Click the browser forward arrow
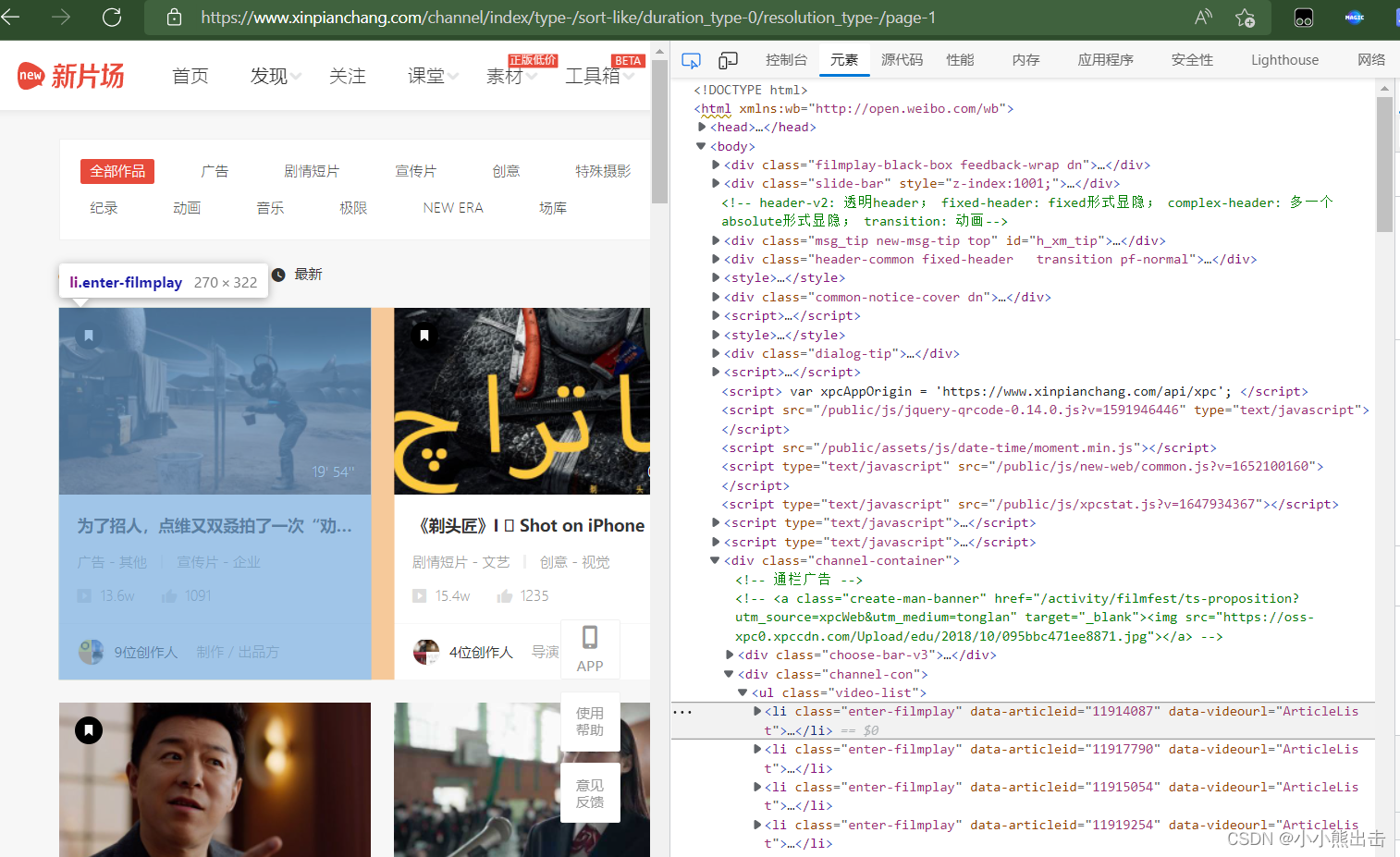This screenshot has width=1400, height=857. point(61,17)
